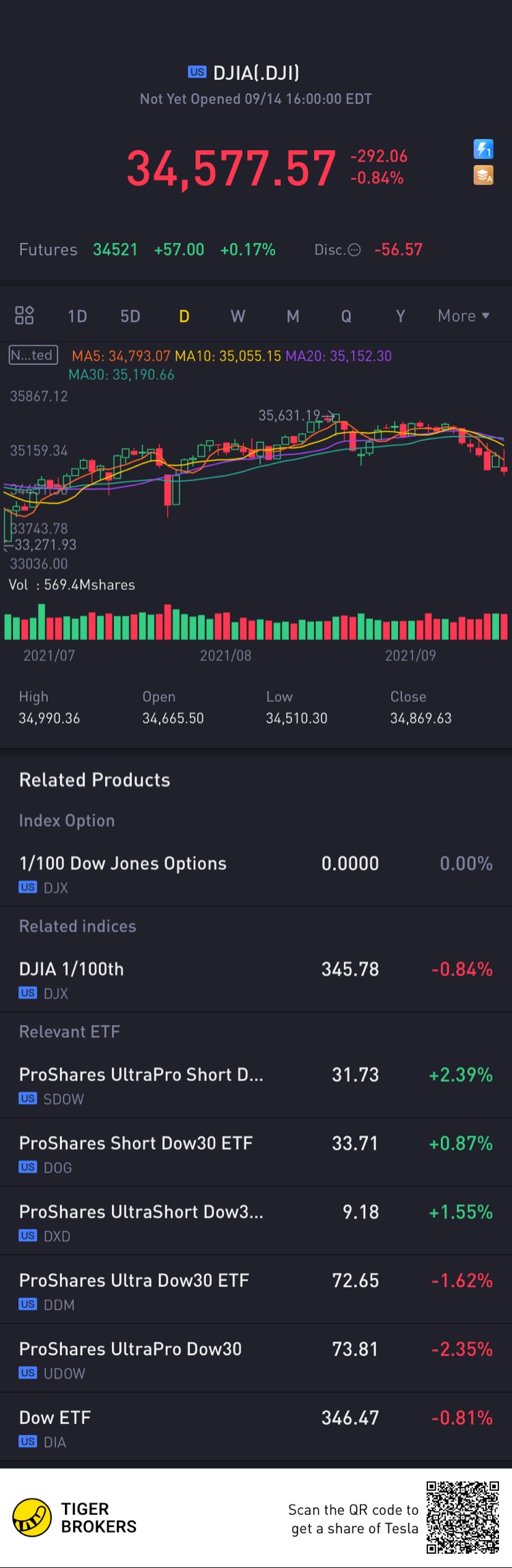Tap the orange stacked layers badge icon
This screenshot has width=512, height=1568.
point(483,175)
